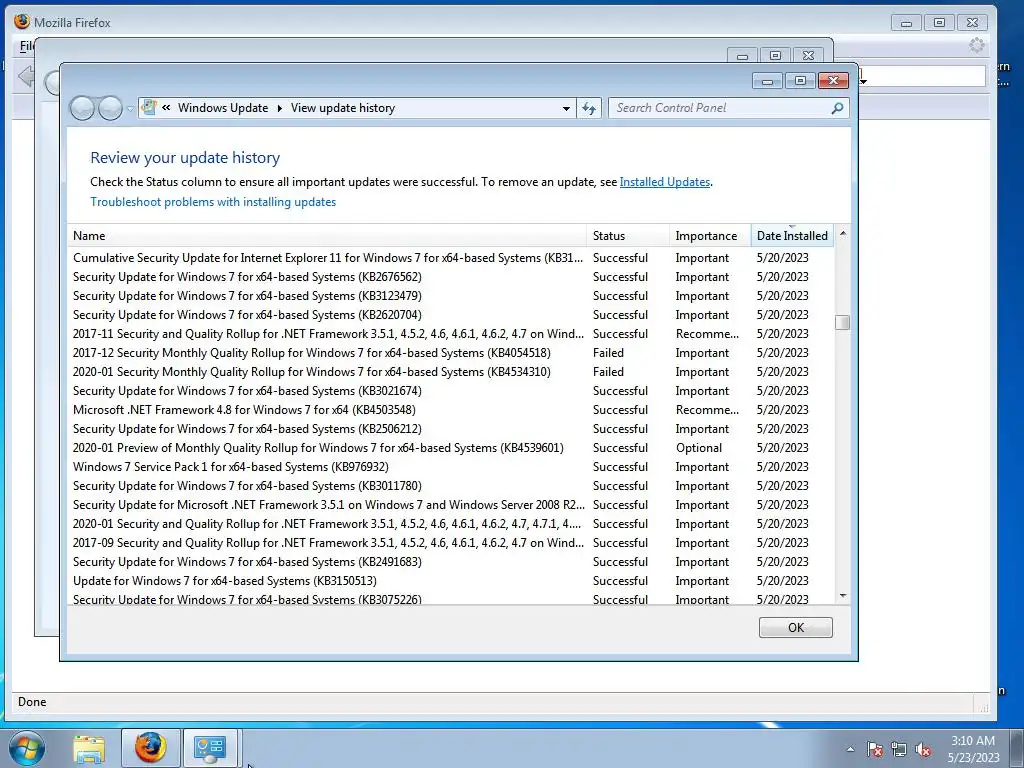Sort by the Name column header
1024x768 pixels.
pyautogui.click(x=327, y=236)
